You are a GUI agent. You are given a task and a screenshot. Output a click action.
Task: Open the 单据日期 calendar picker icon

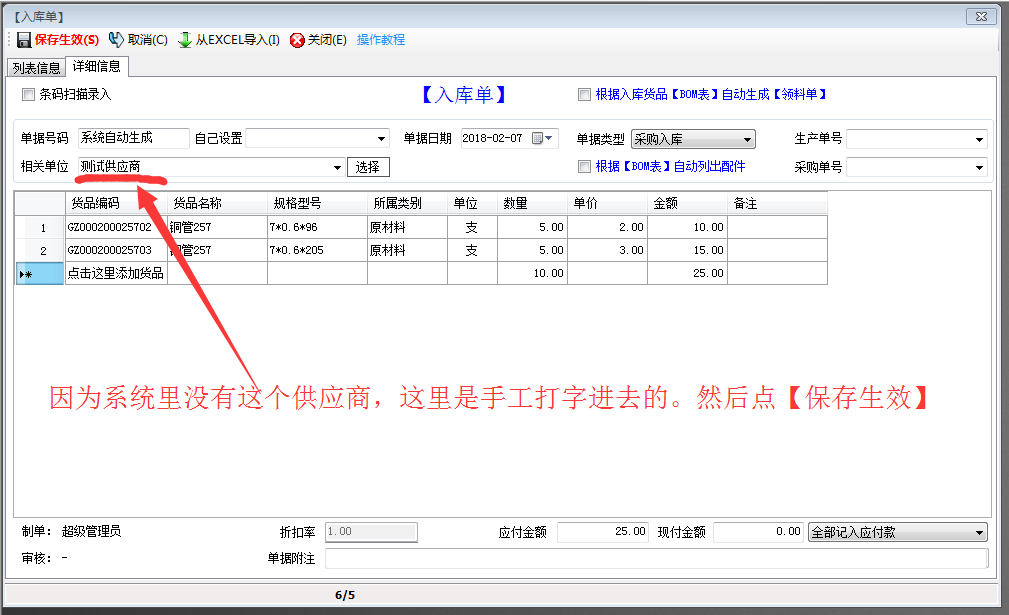[x=538, y=139]
